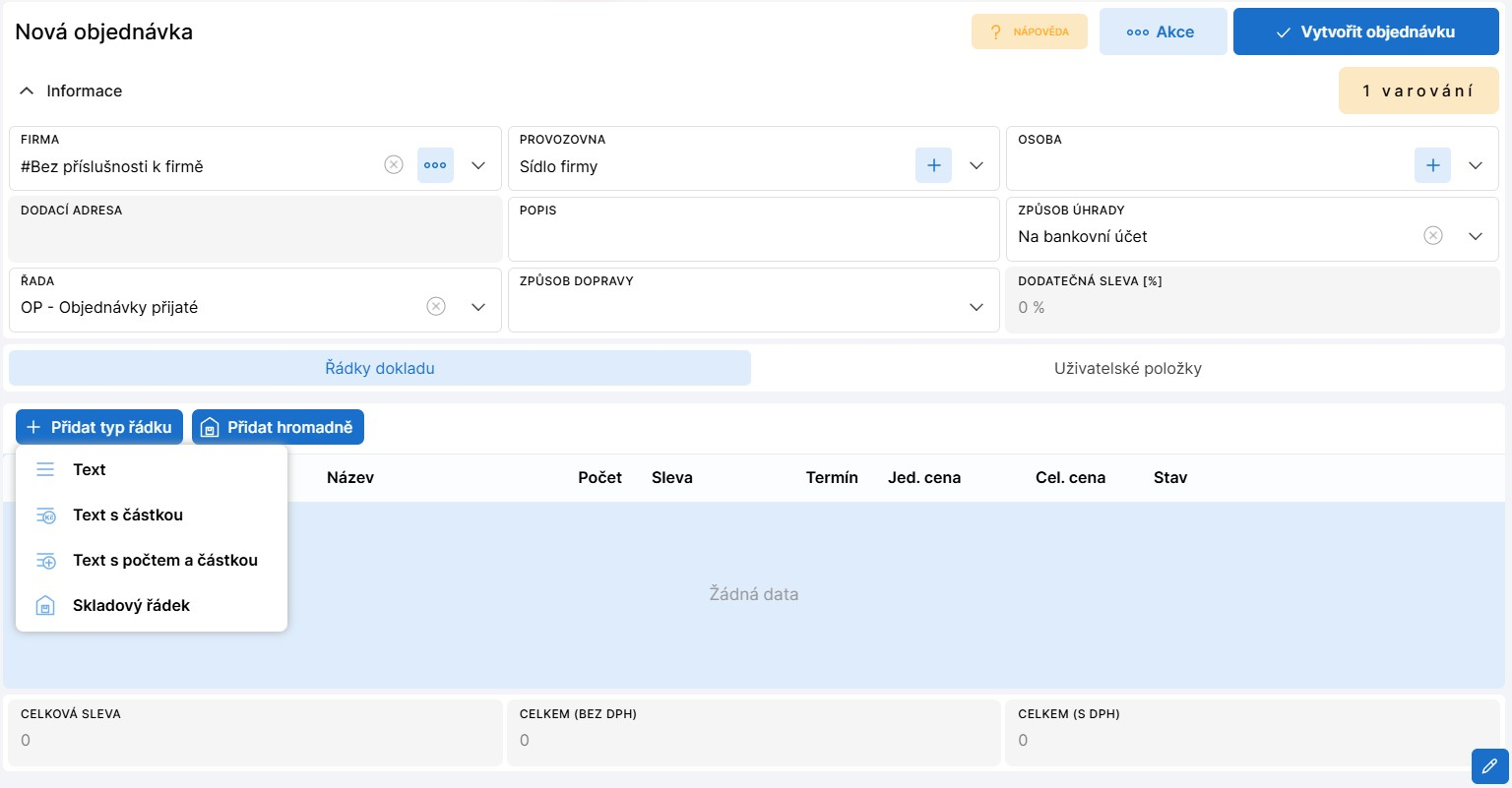Click the Jed. cena column header
Viewport: 1512px width, 788px height.
(x=924, y=477)
